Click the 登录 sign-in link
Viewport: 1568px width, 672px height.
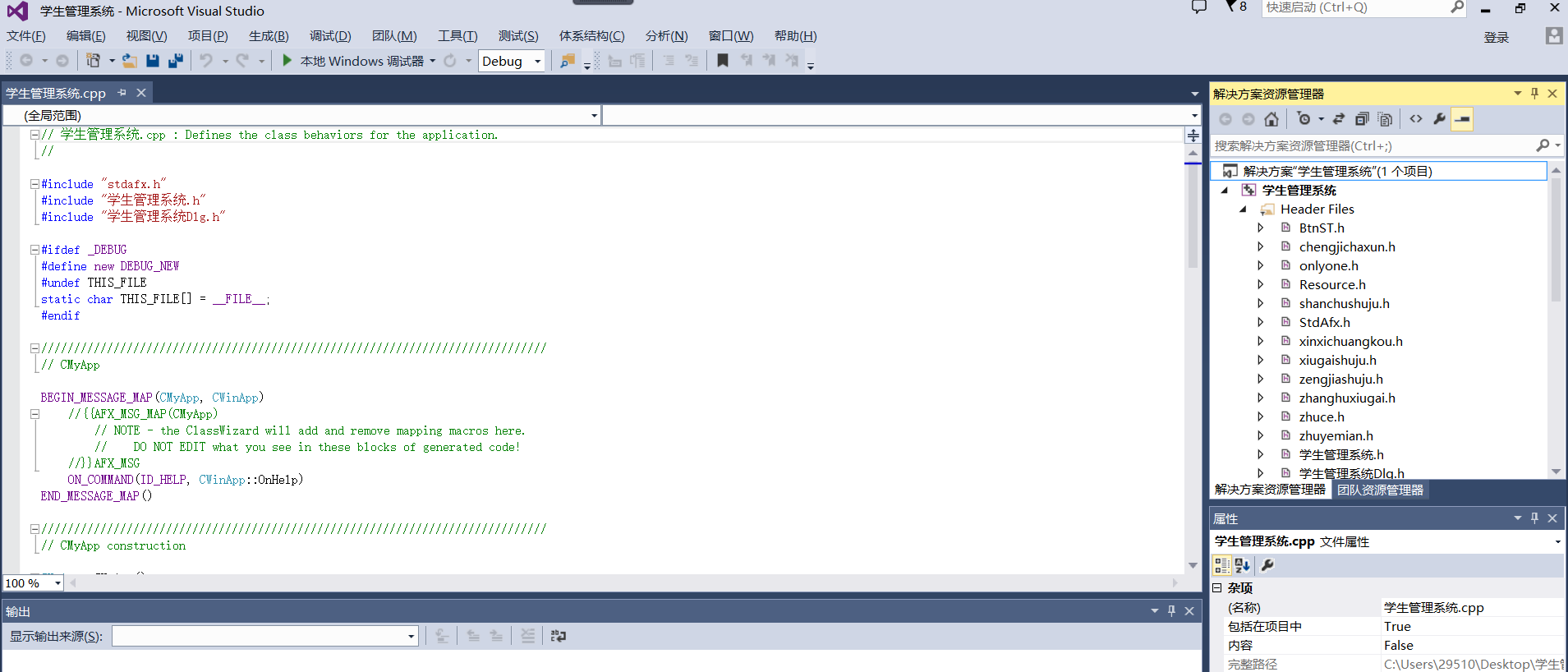pyautogui.click(x=1497, y=37)
